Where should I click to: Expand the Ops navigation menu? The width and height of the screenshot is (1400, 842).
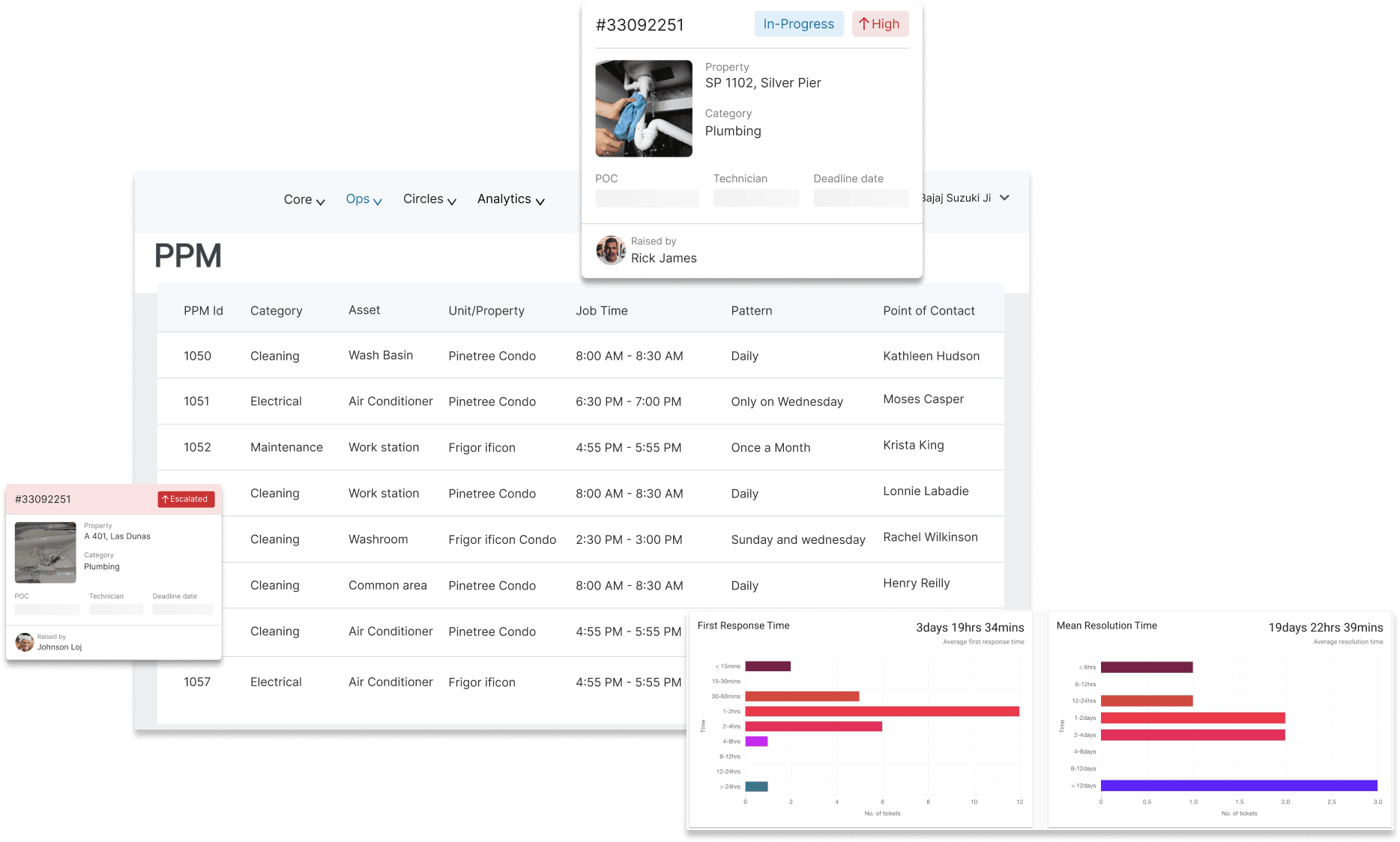click(x=363, y=199)
